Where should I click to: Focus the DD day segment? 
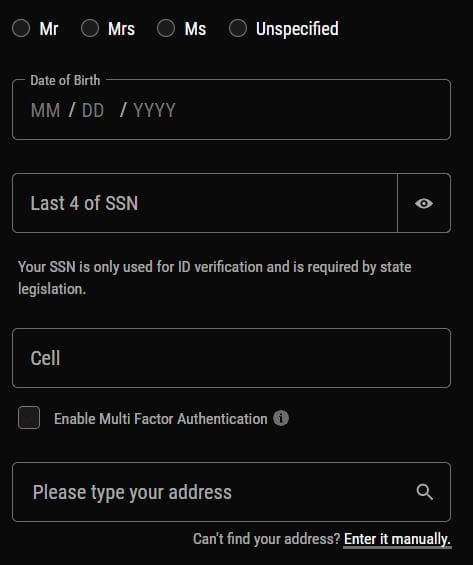tap(93, 110)
